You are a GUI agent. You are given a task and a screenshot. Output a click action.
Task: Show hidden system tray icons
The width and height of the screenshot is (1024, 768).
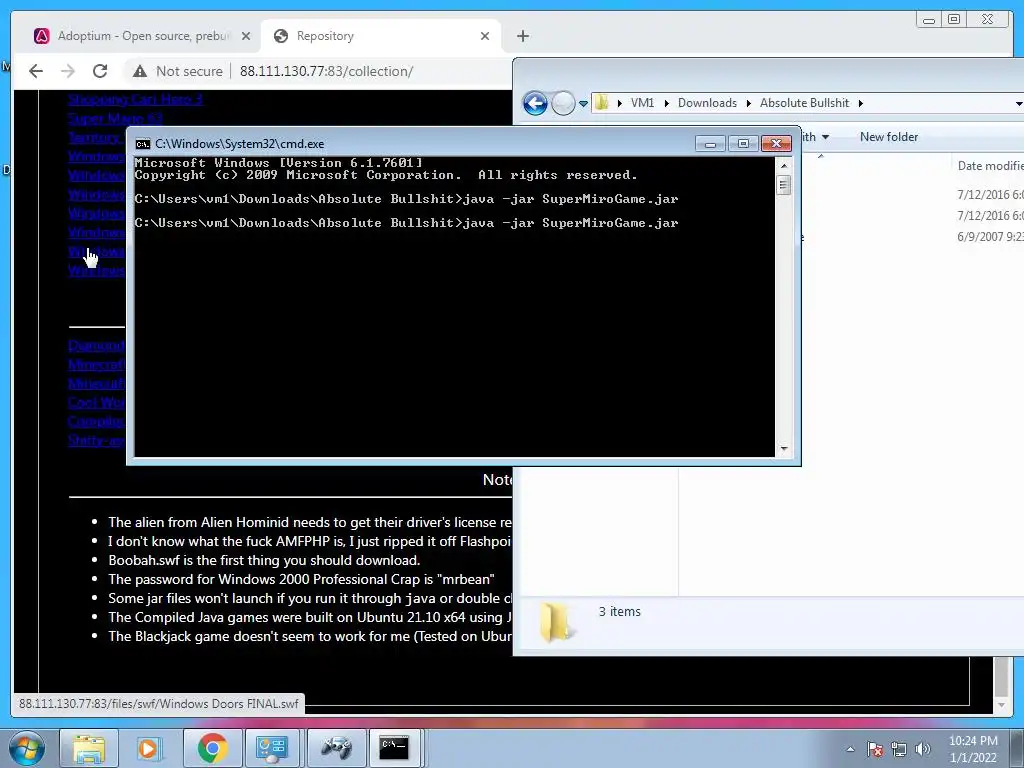click(x=850, y=749)
